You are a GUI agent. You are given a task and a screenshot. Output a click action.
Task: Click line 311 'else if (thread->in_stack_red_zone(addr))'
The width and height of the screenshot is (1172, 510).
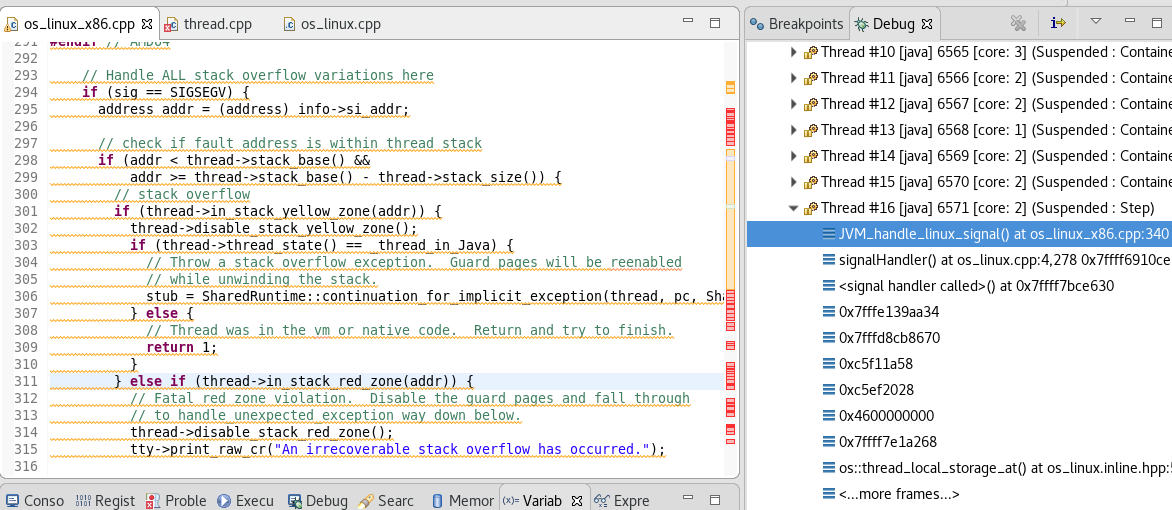tap(302, 381)
